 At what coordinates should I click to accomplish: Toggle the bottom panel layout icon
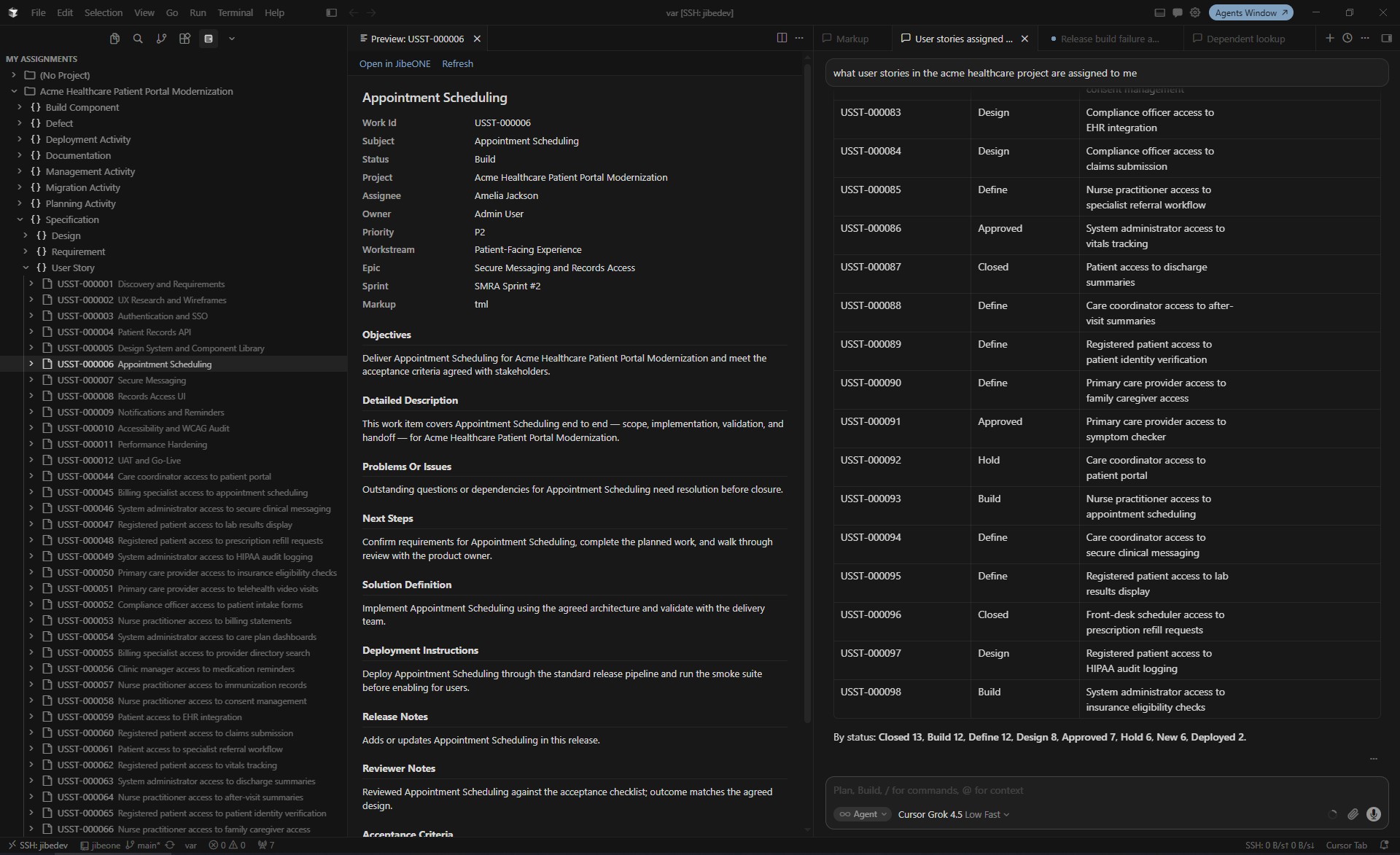pyautogui.click(x=1159, y=12)
